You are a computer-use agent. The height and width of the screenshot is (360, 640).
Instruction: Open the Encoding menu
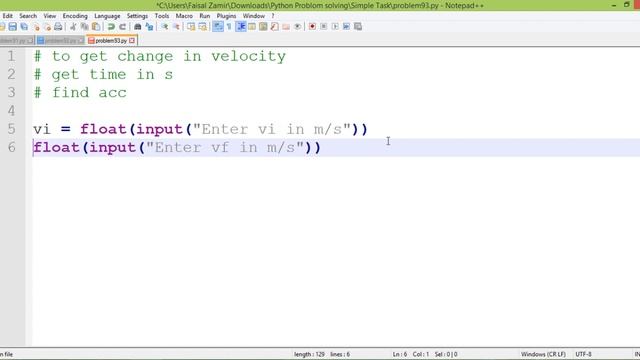(x=75, y=16)
